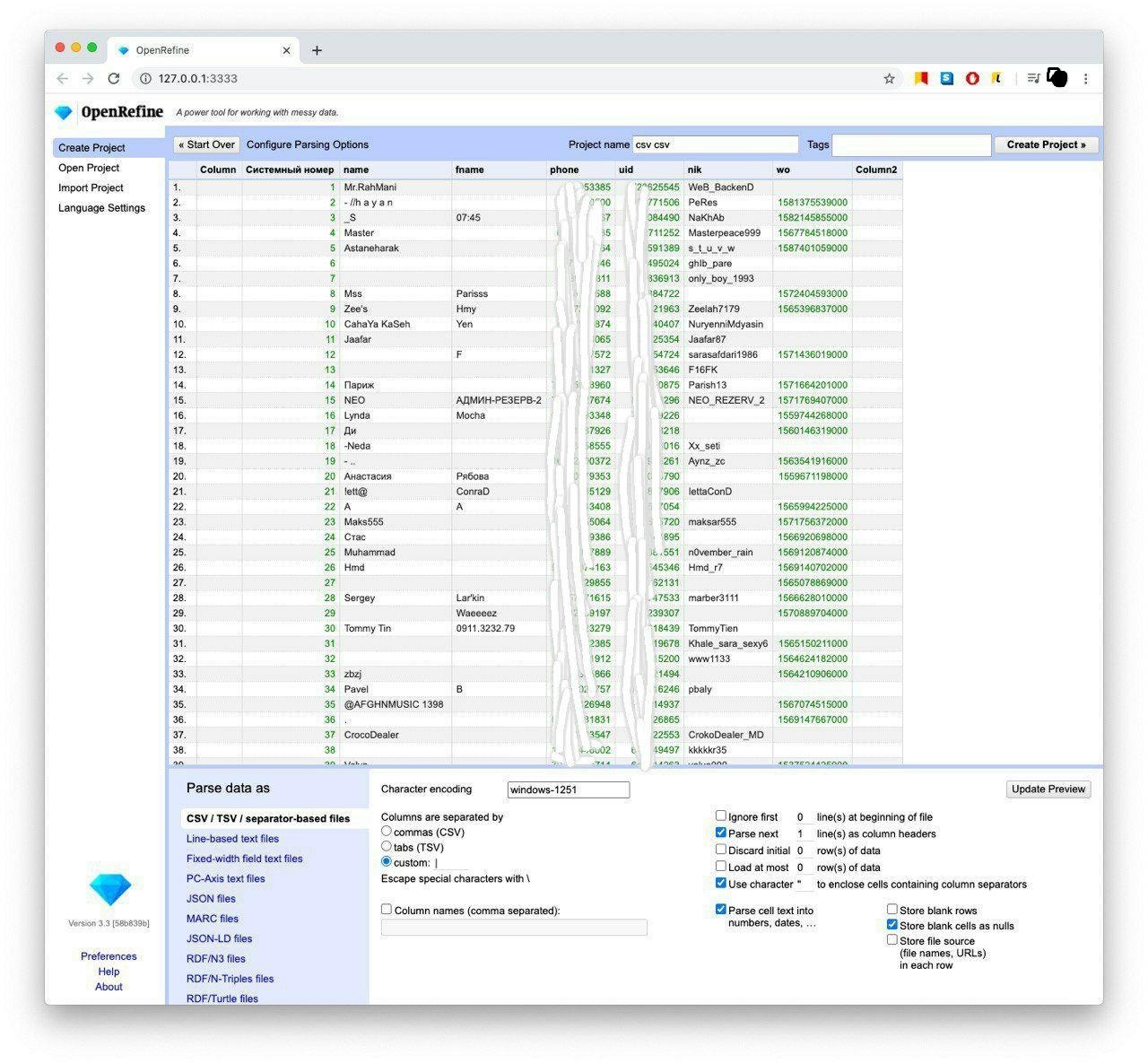Reload the page with refresh icon
The width and height of the screenshot is (1148, 1064).
(113, 79)
